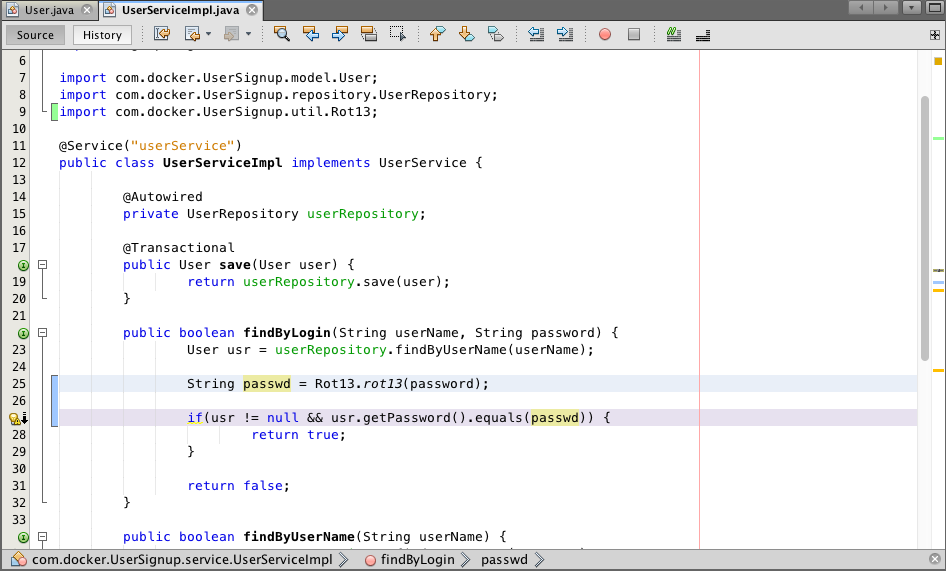Click the Comment code toolbar icon
Screen dimensions: 946x571
(x=674, y=34)
